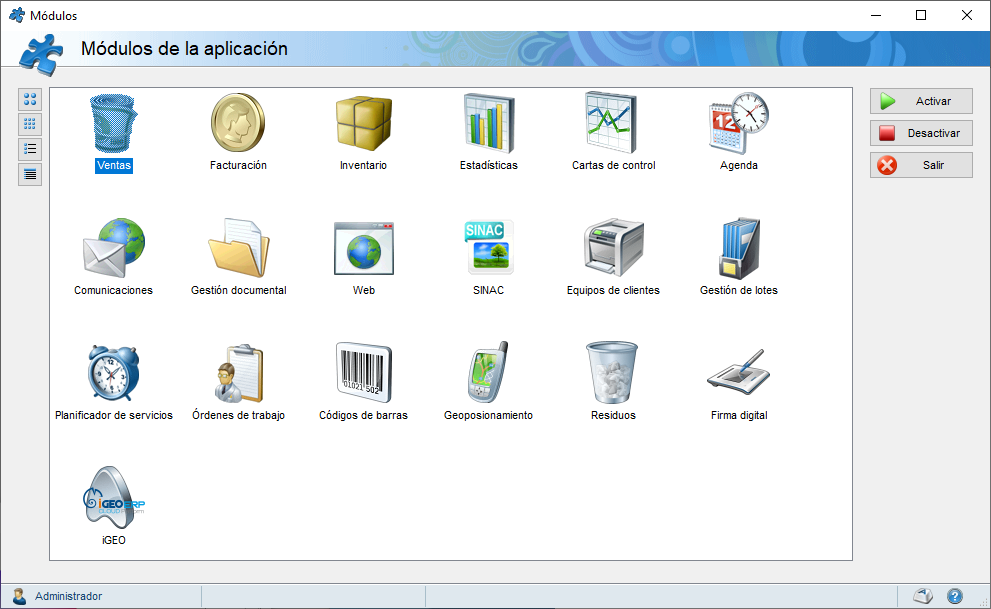Click the Códigos de barras label
The height and width of the screenshot is (609, 991).
pos(363,416)
